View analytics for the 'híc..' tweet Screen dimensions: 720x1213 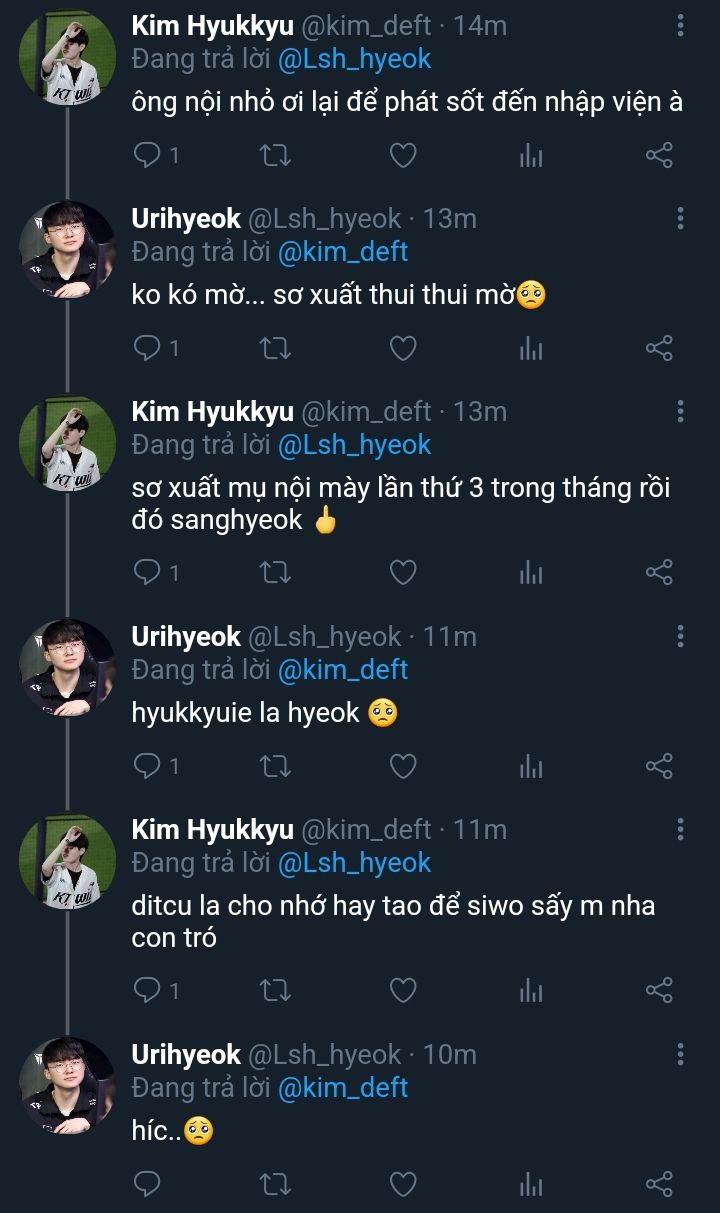click(x=531, y=1184)
